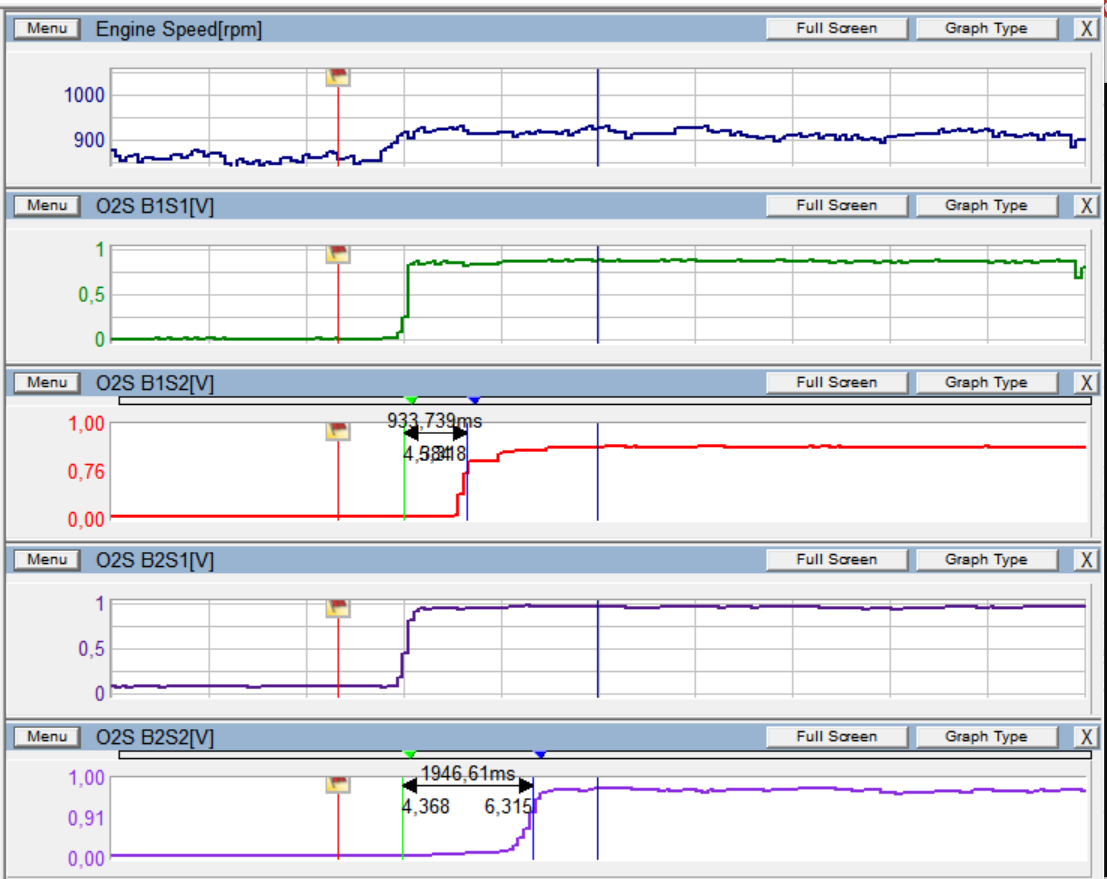Open the Menu for O2S B1S2 graph
The height and width of the screenshot is (879, 1107).
tap(47, 382)
